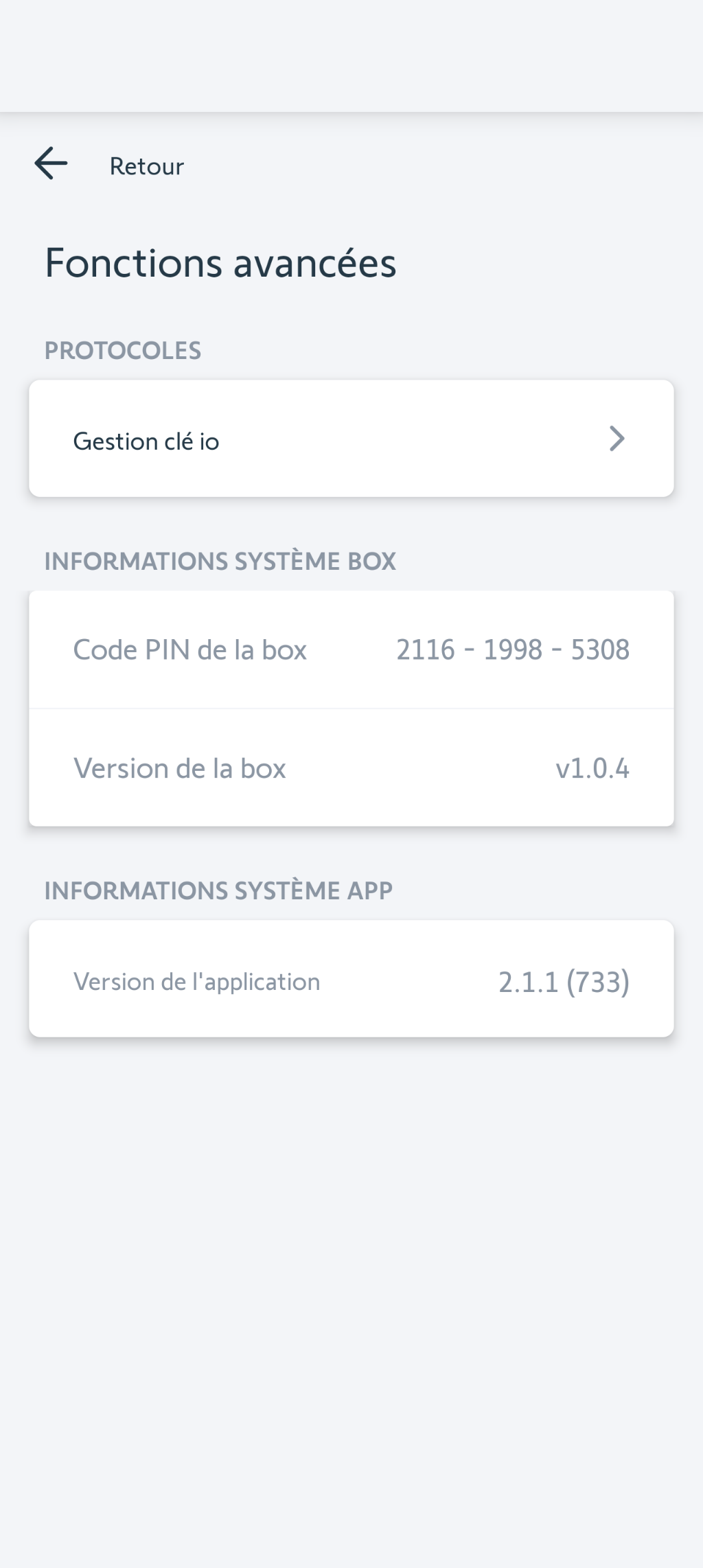Tap the back arrow icon

[51, 164]
